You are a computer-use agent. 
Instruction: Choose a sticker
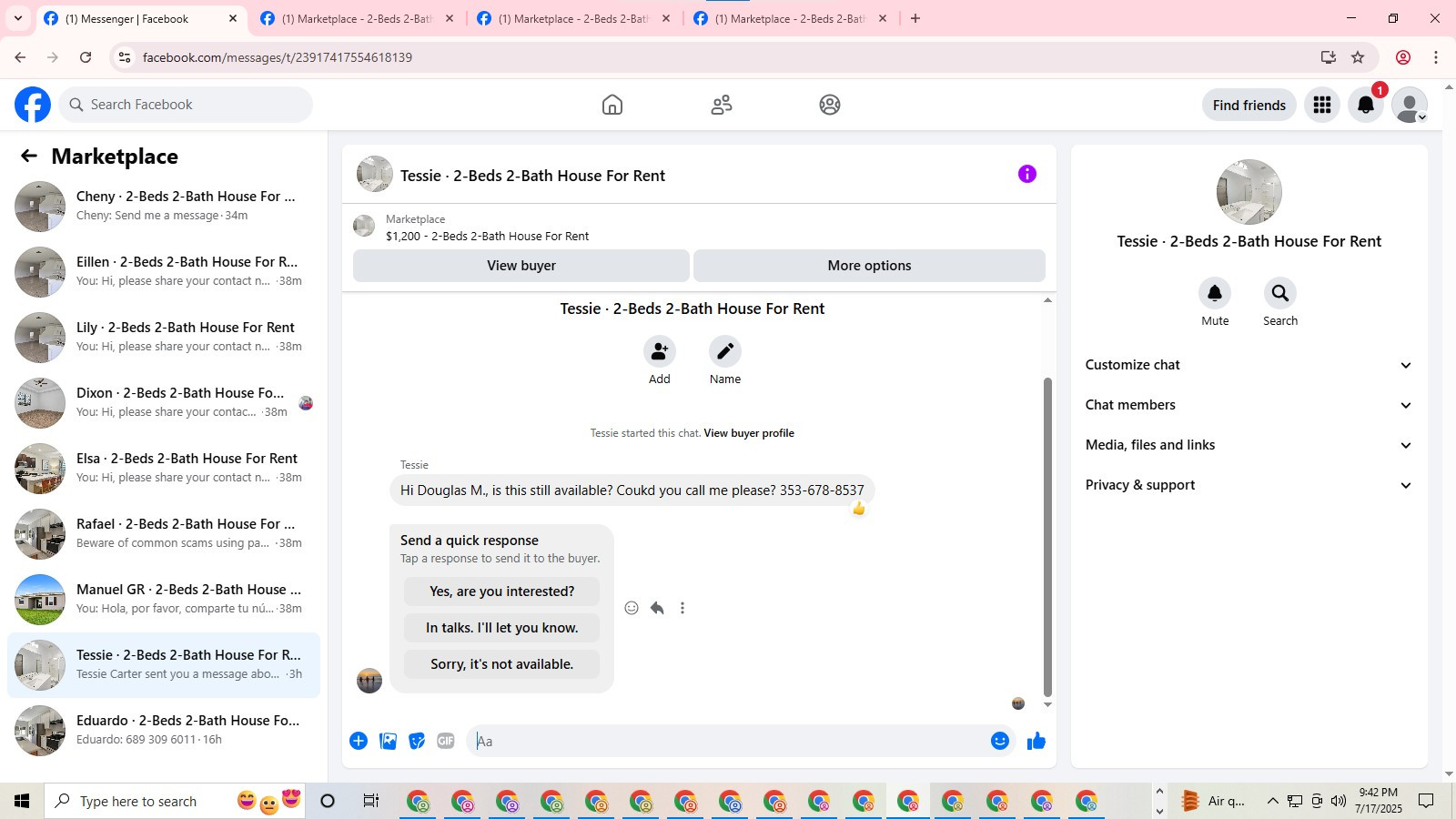(417, 741)
